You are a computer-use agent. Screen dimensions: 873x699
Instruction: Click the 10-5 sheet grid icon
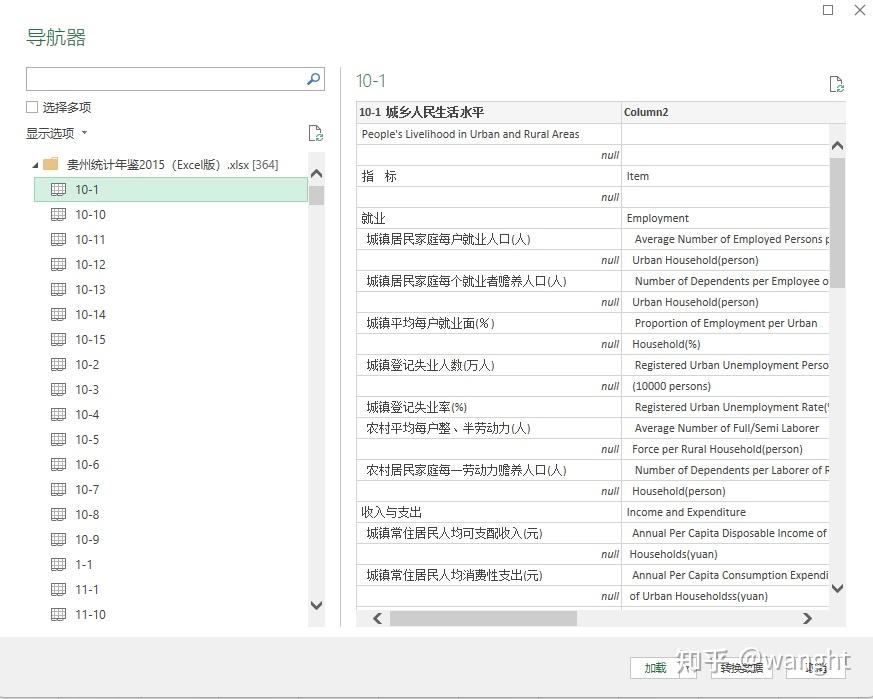click(58, 439)
